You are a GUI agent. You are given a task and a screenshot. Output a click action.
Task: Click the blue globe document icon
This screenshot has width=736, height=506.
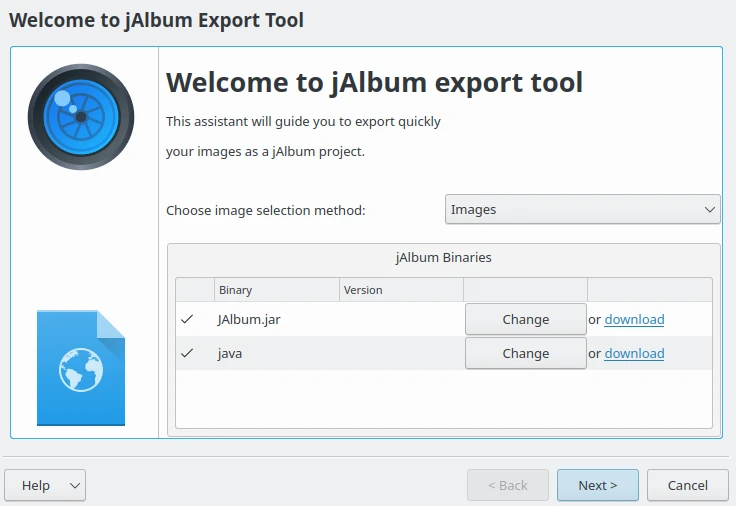81,368
